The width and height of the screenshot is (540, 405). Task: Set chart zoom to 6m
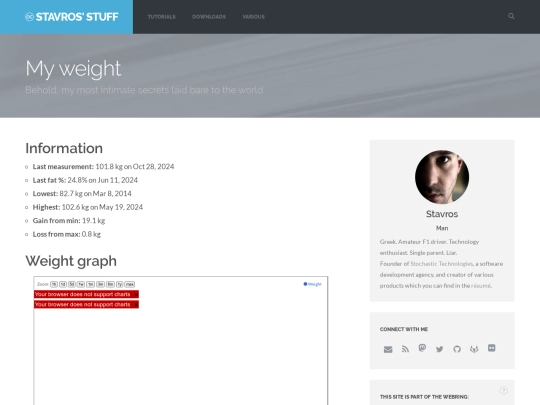110,284
